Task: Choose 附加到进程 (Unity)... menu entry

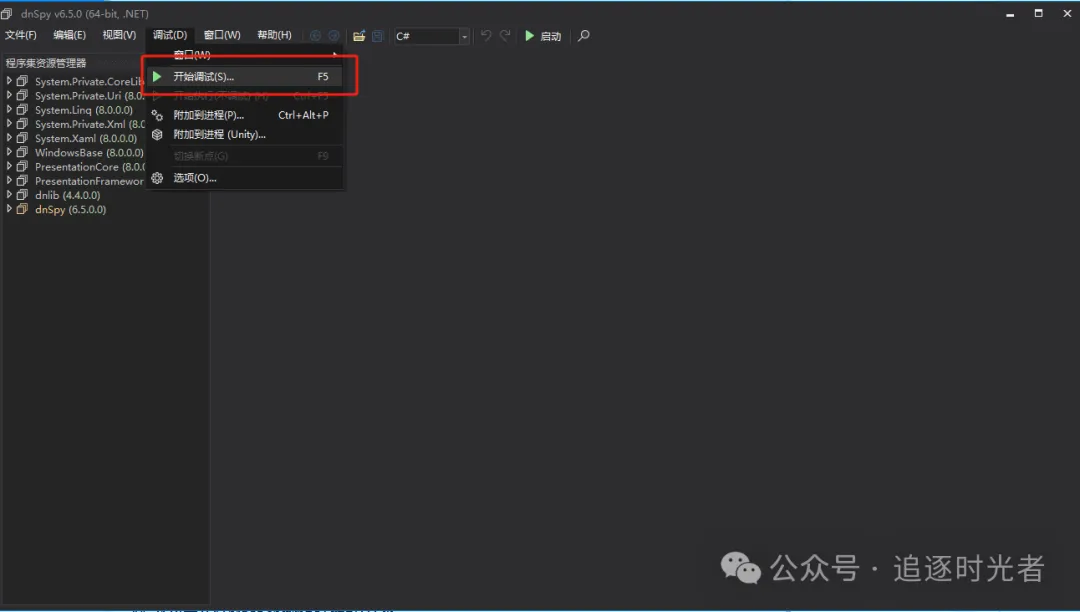Action: (245, 134)
